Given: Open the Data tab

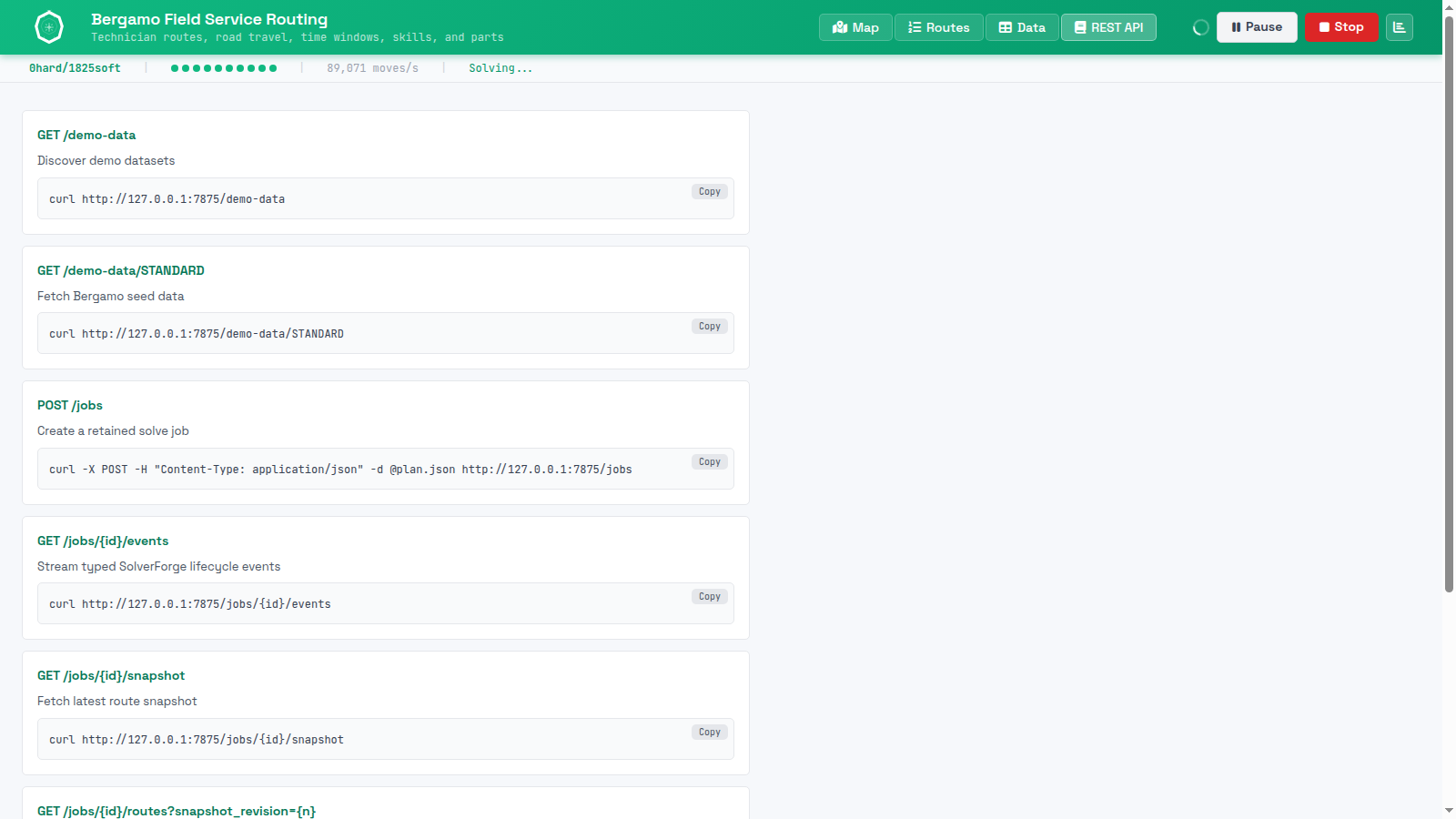Looking at the screenshot, I should pyautogui.click(x=1022, y=27).
